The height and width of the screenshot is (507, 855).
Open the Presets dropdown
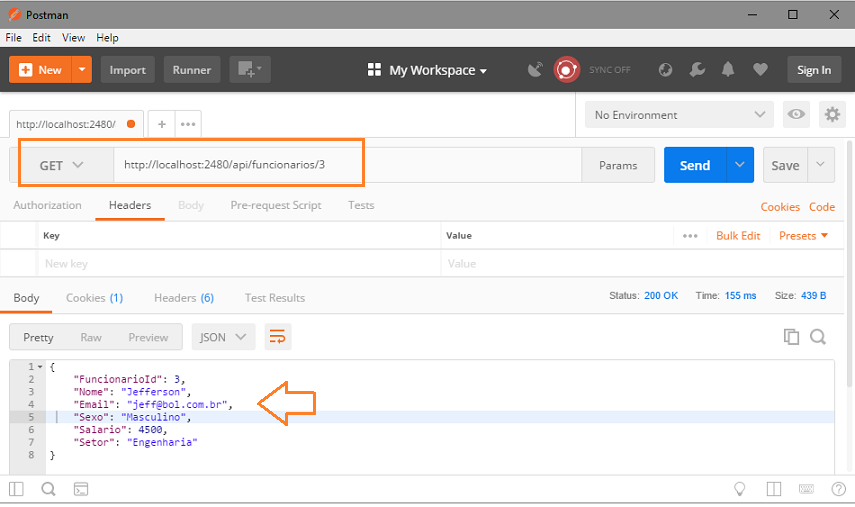click(803, 236)
